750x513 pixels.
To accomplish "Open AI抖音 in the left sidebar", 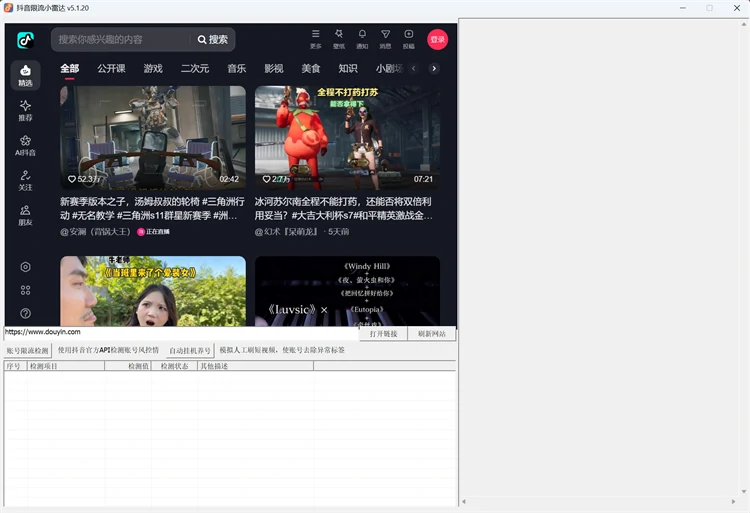I will [25, 145].
